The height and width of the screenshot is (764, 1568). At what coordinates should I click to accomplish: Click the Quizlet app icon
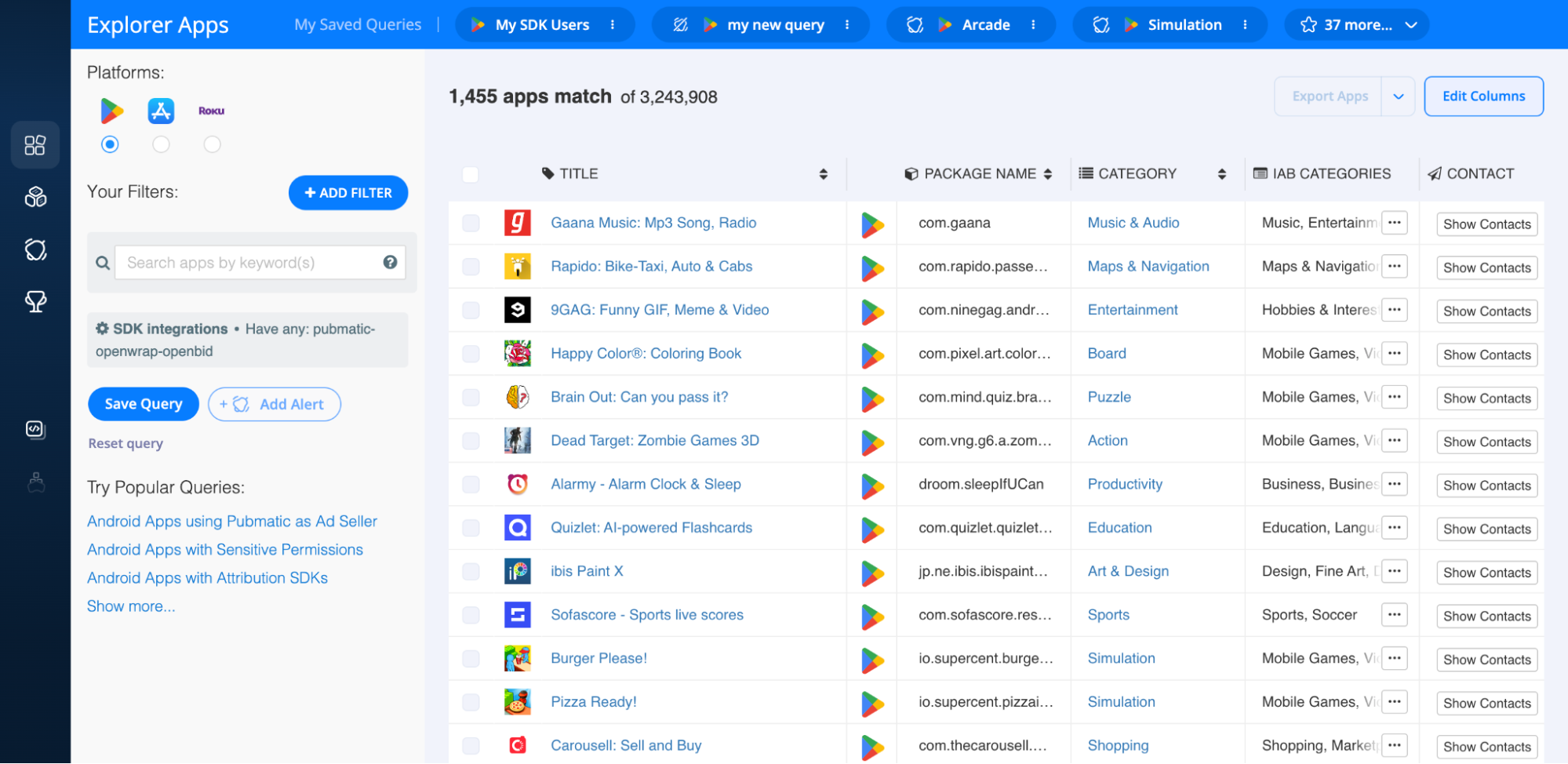point(518,528)
